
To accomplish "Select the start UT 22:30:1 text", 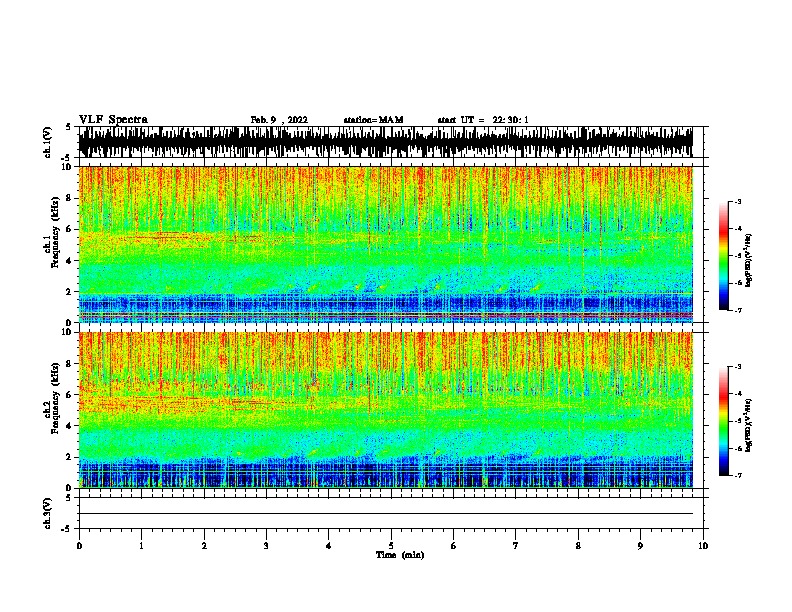I will pyautogui.click(x=483, y=120).
